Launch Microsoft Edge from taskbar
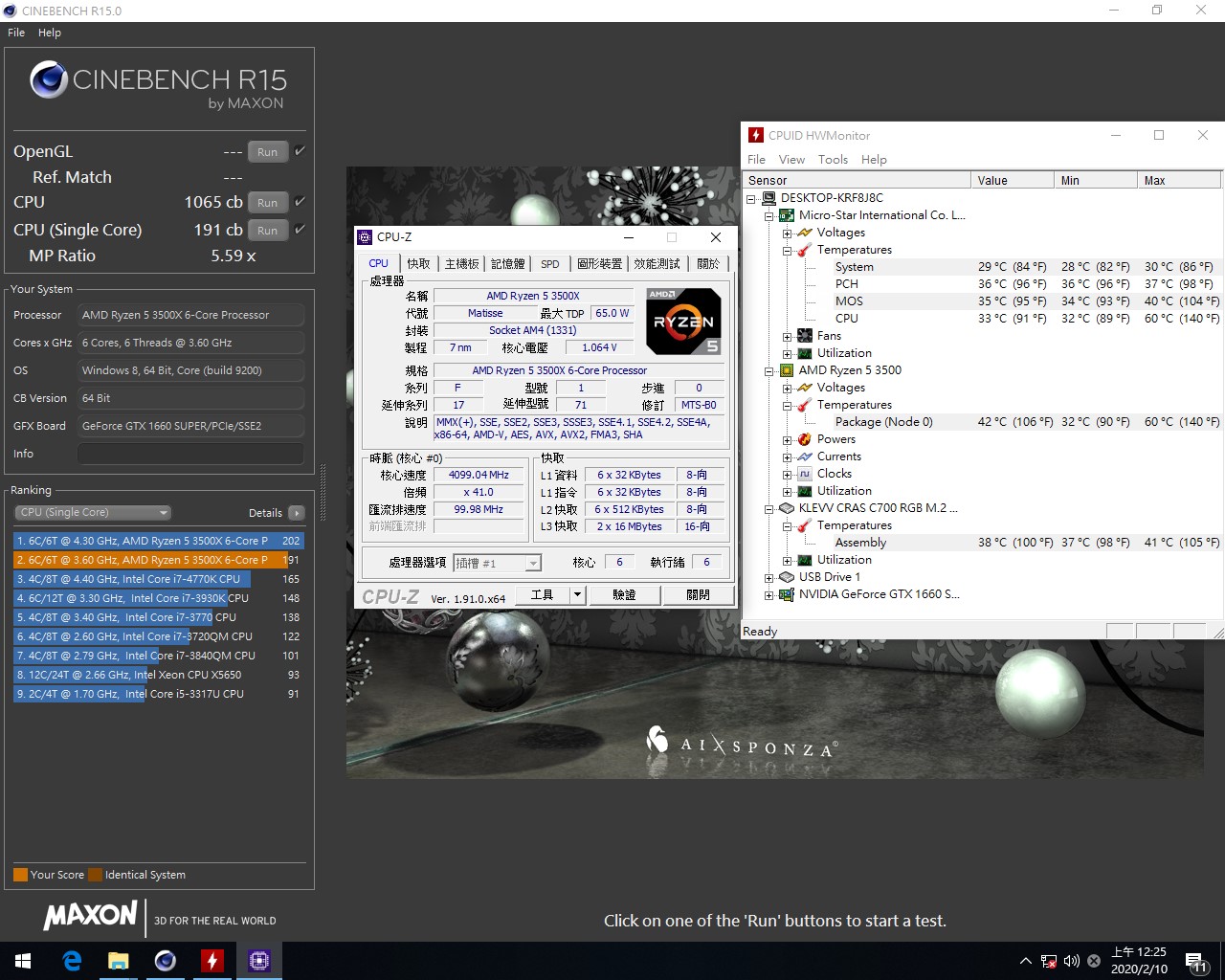This screenshot has height=980, width=1225. coord(72,961)
